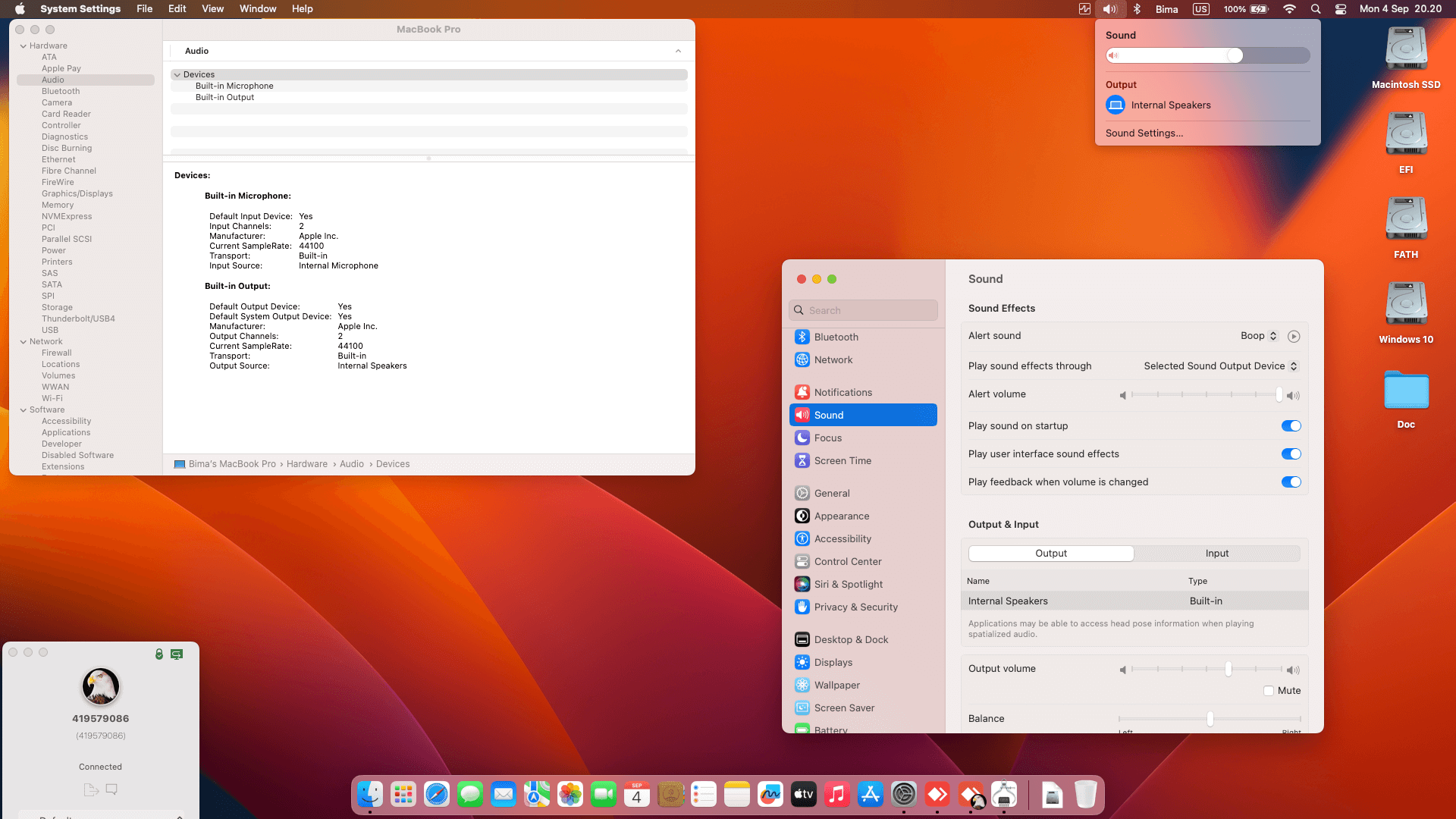Enable the Mute checkbox for output volume
Screen dimensions: 1456x819
click(1268, 691)
